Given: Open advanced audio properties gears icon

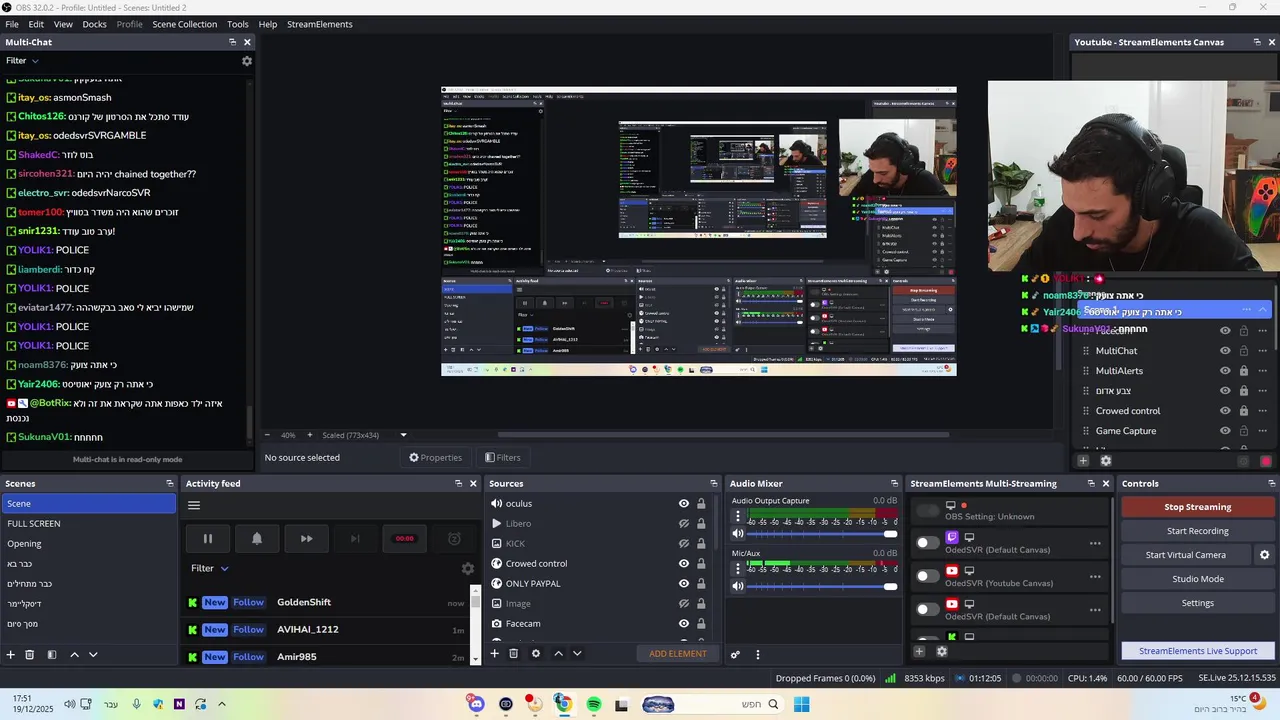Looking at the screenshot, I should [736, 655].
